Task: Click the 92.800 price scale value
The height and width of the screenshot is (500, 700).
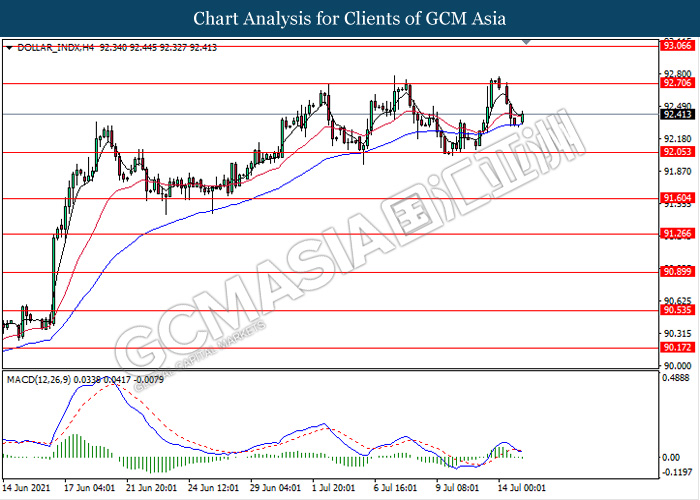Action: (x=678, y=74)
